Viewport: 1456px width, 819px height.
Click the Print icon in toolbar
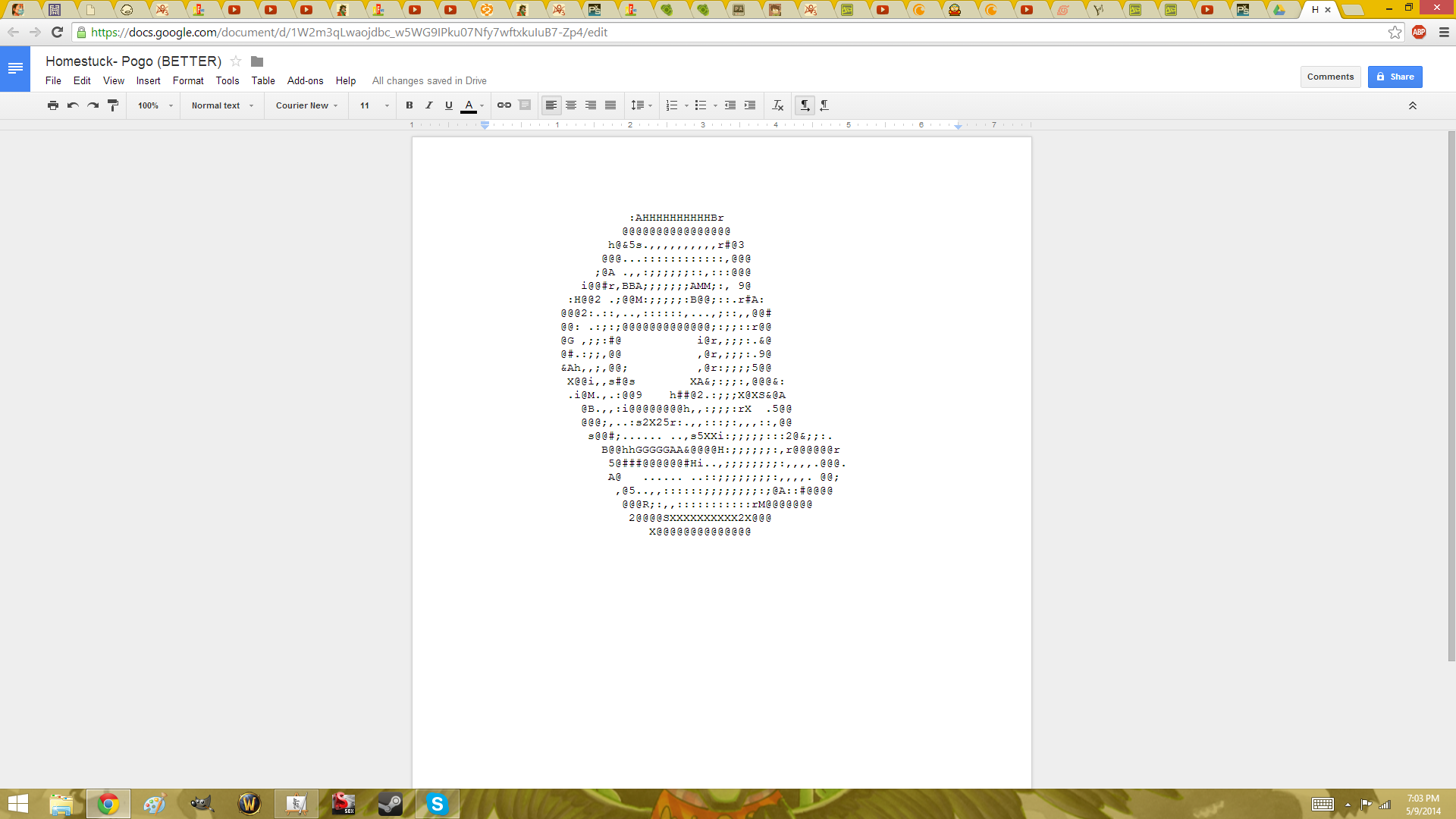(52, 105)
